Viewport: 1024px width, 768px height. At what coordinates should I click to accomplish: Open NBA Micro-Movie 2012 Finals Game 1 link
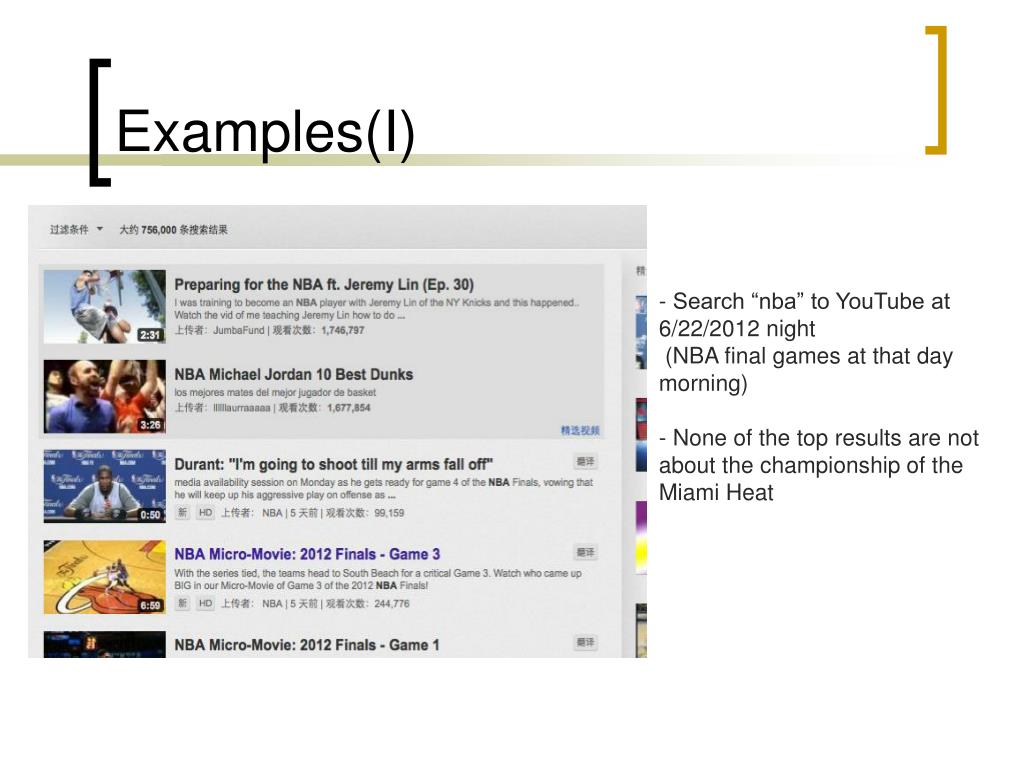tap(307, 645)
